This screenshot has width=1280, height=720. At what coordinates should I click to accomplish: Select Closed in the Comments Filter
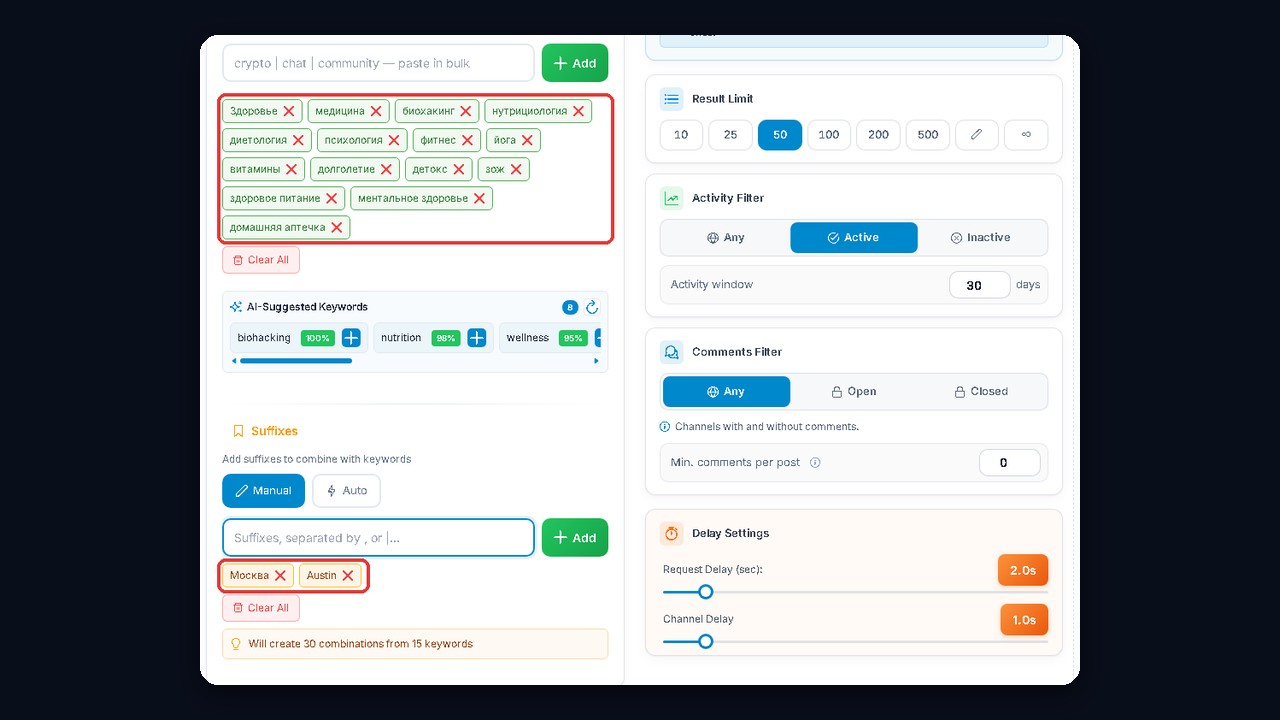(981, 392)
